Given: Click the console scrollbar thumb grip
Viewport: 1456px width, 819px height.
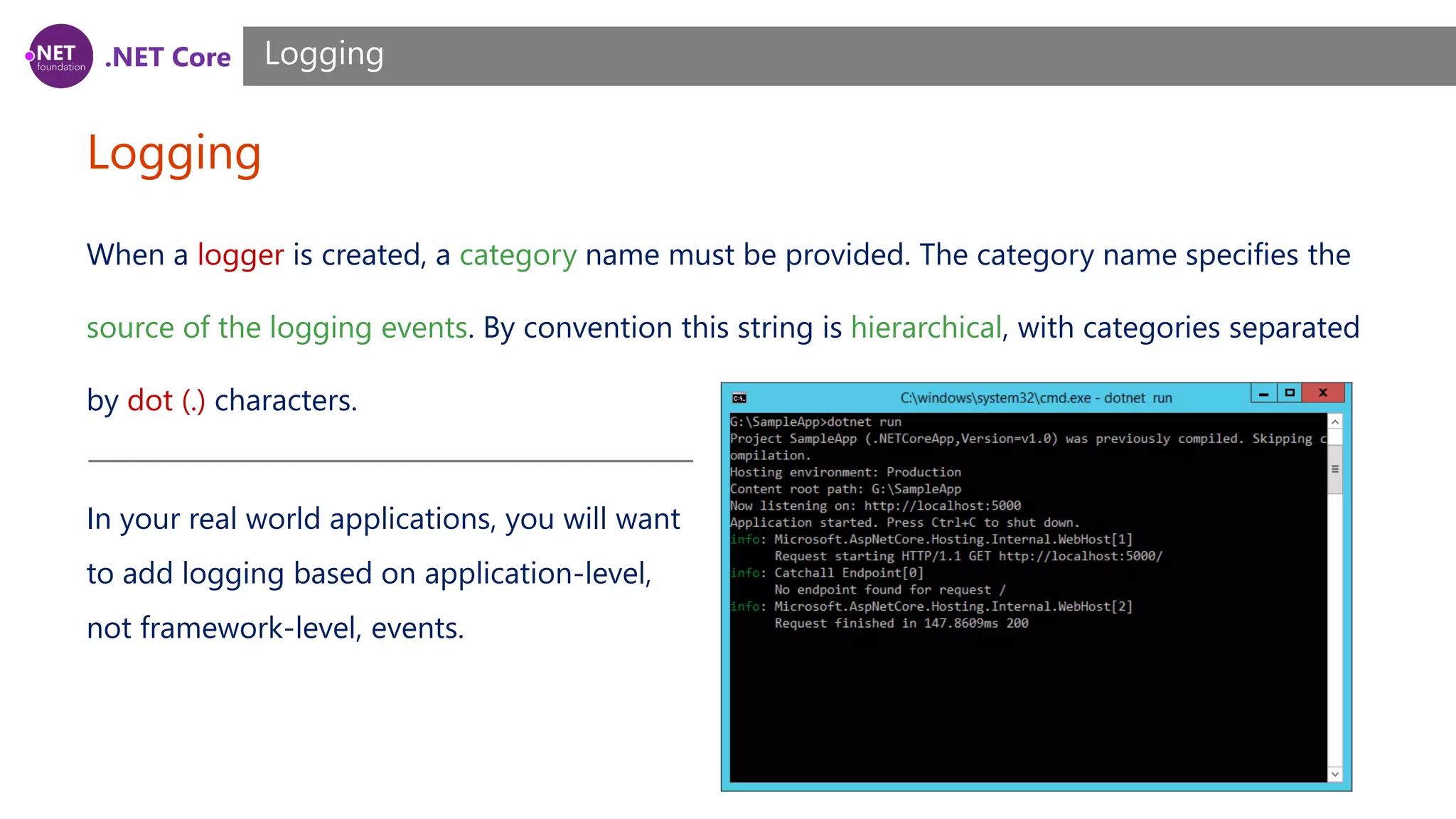Looking at the screenshot, I should coord(1335,469).
